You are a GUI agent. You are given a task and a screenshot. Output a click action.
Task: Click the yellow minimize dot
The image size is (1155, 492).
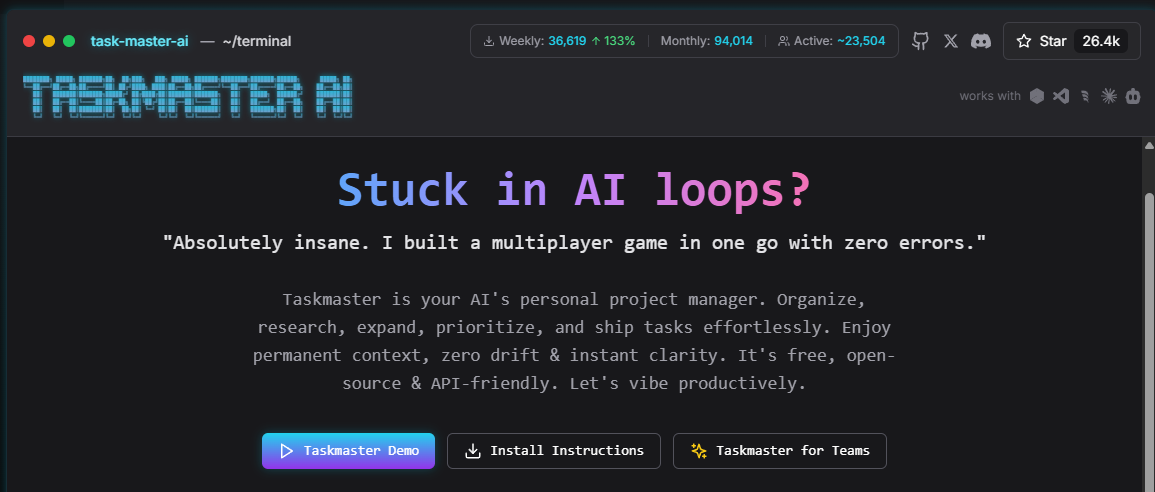(x=49, y=41)
